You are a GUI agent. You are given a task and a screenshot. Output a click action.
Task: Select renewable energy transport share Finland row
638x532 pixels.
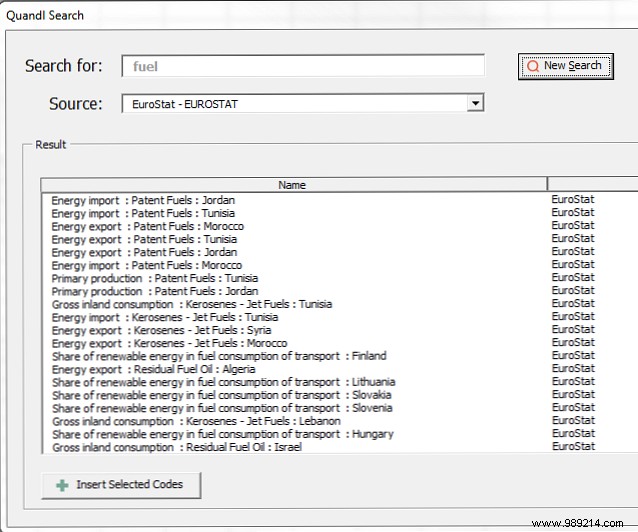(x=219, y=357)
